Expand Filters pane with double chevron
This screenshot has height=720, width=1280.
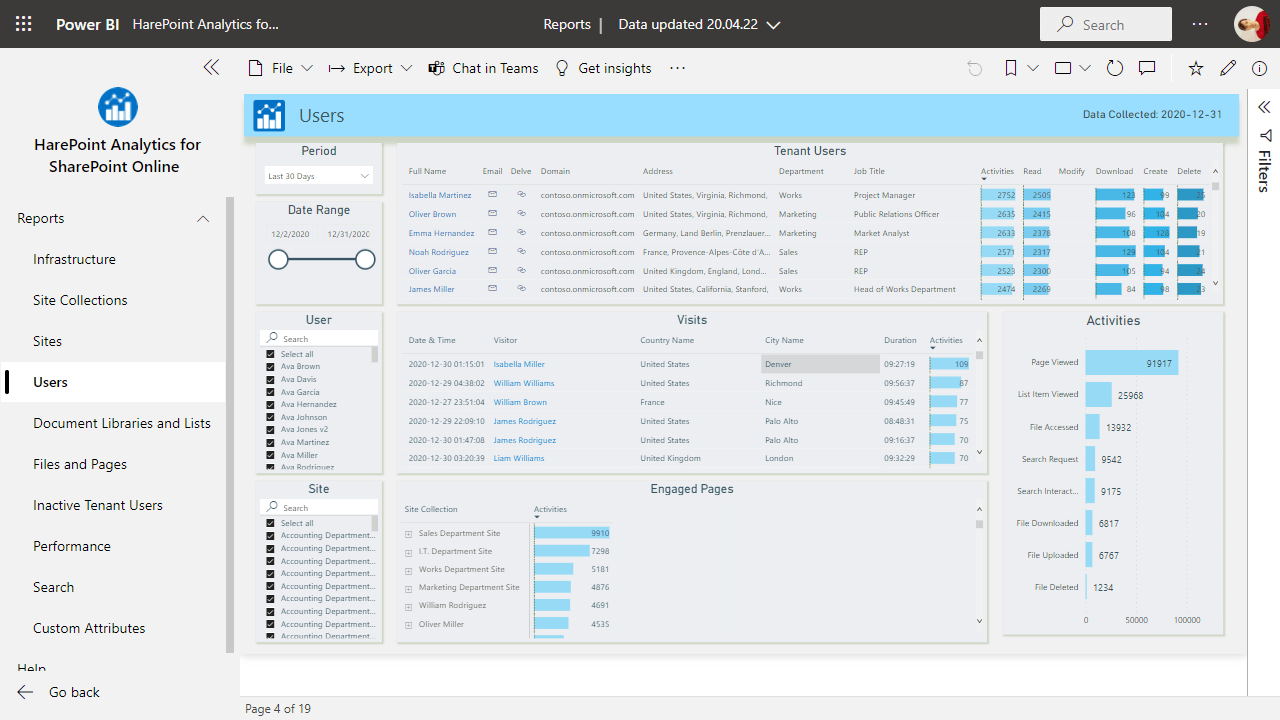(x=1264, y=107)
